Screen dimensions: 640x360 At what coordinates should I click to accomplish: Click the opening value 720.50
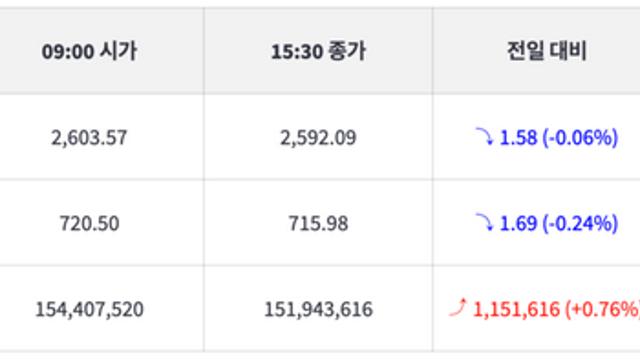point(89,223)
